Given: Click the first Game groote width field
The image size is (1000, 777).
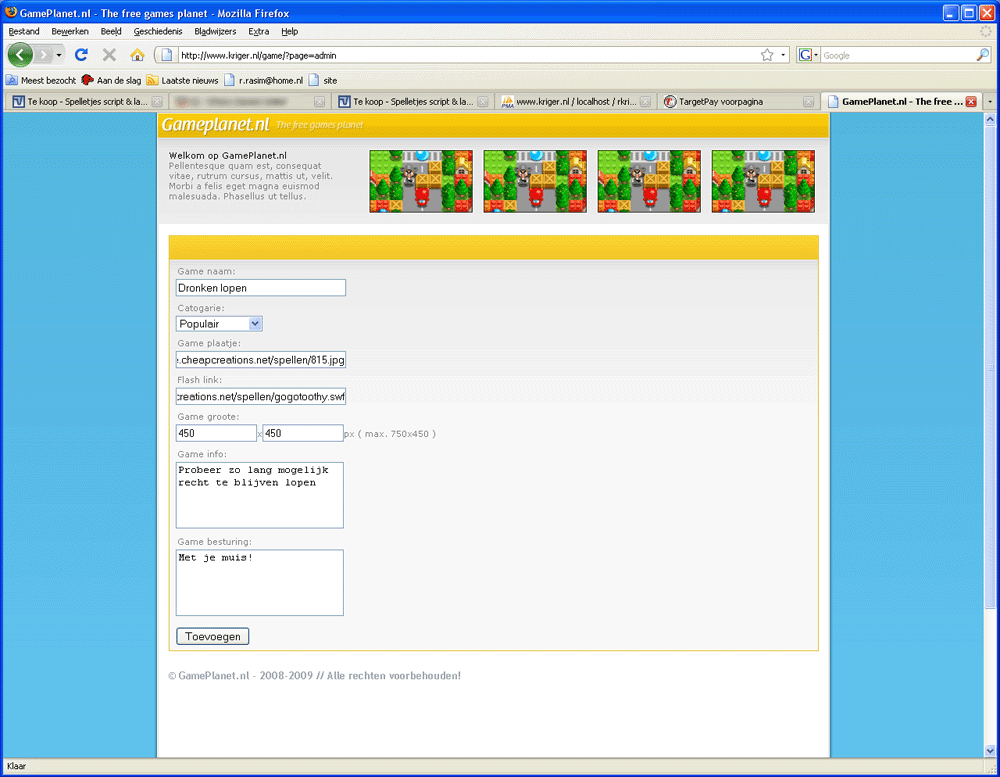Looking at the screenshot, I should pyautogui.click(x=216, y=433).
